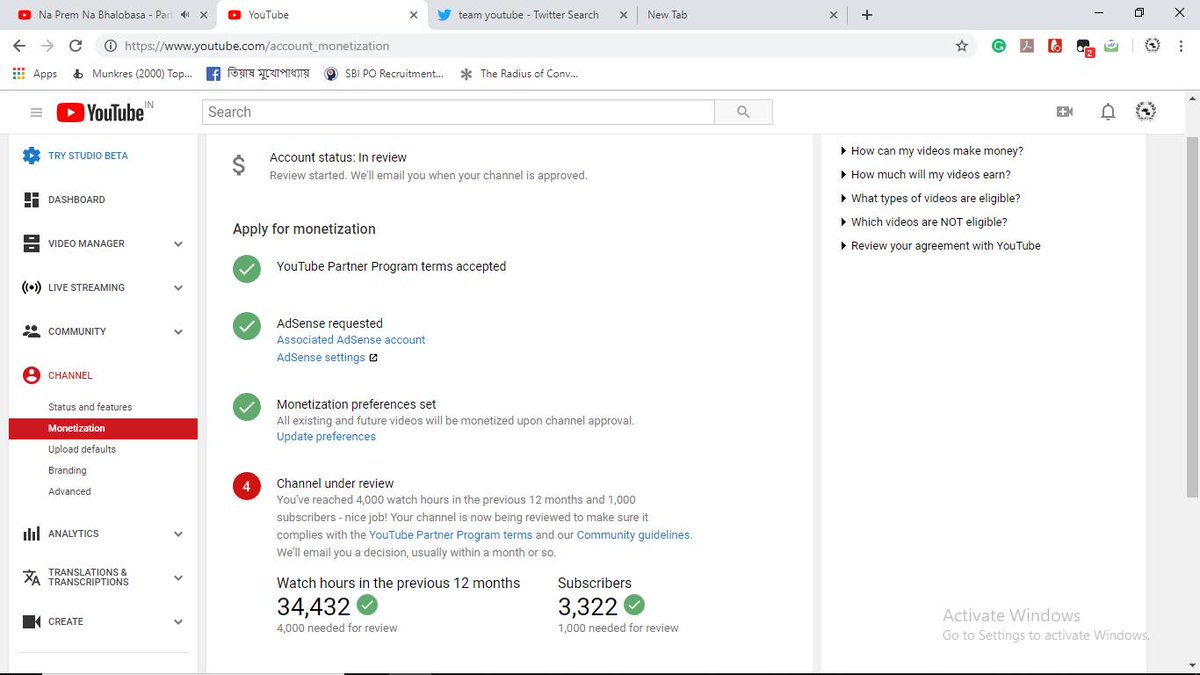Expand the Create section
1200x675 pixels.
click(178, 622)
